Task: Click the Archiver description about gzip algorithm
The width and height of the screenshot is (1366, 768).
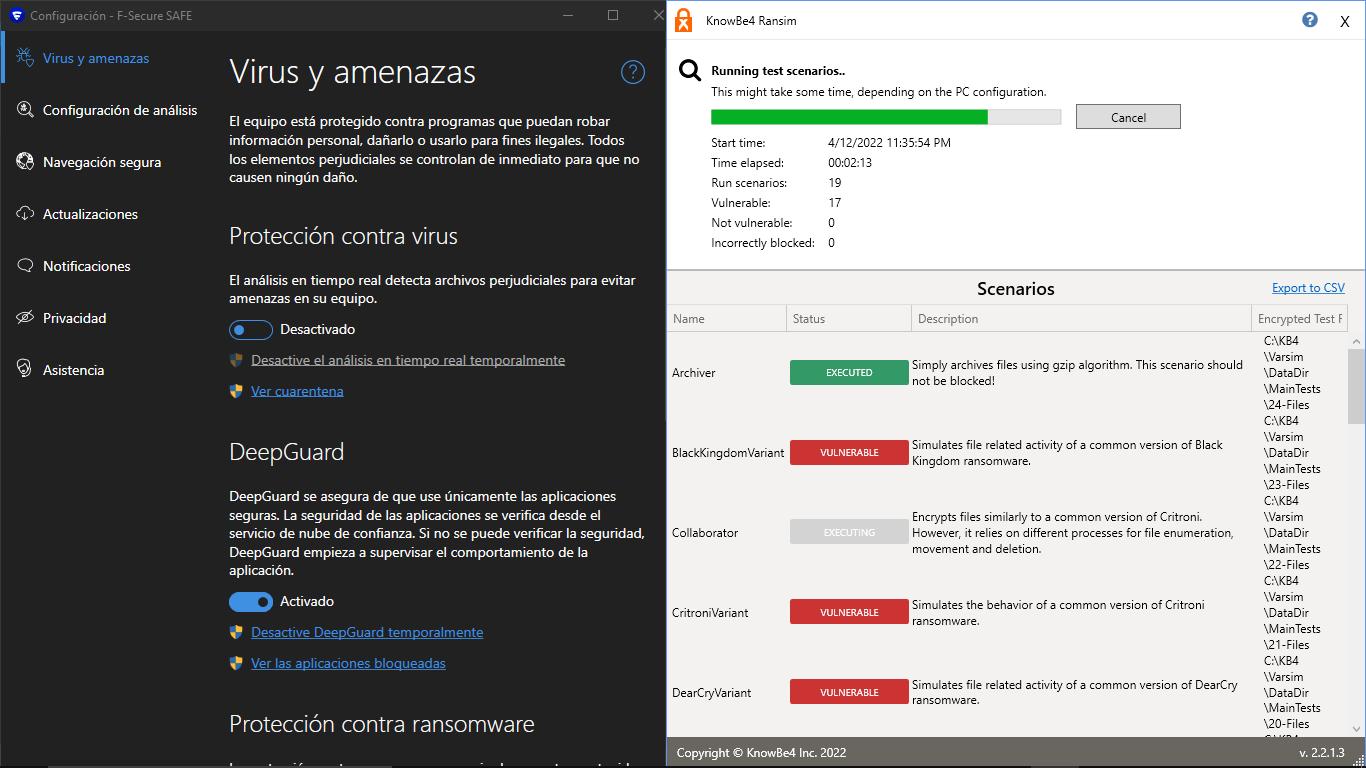Action: point(1078,373)
